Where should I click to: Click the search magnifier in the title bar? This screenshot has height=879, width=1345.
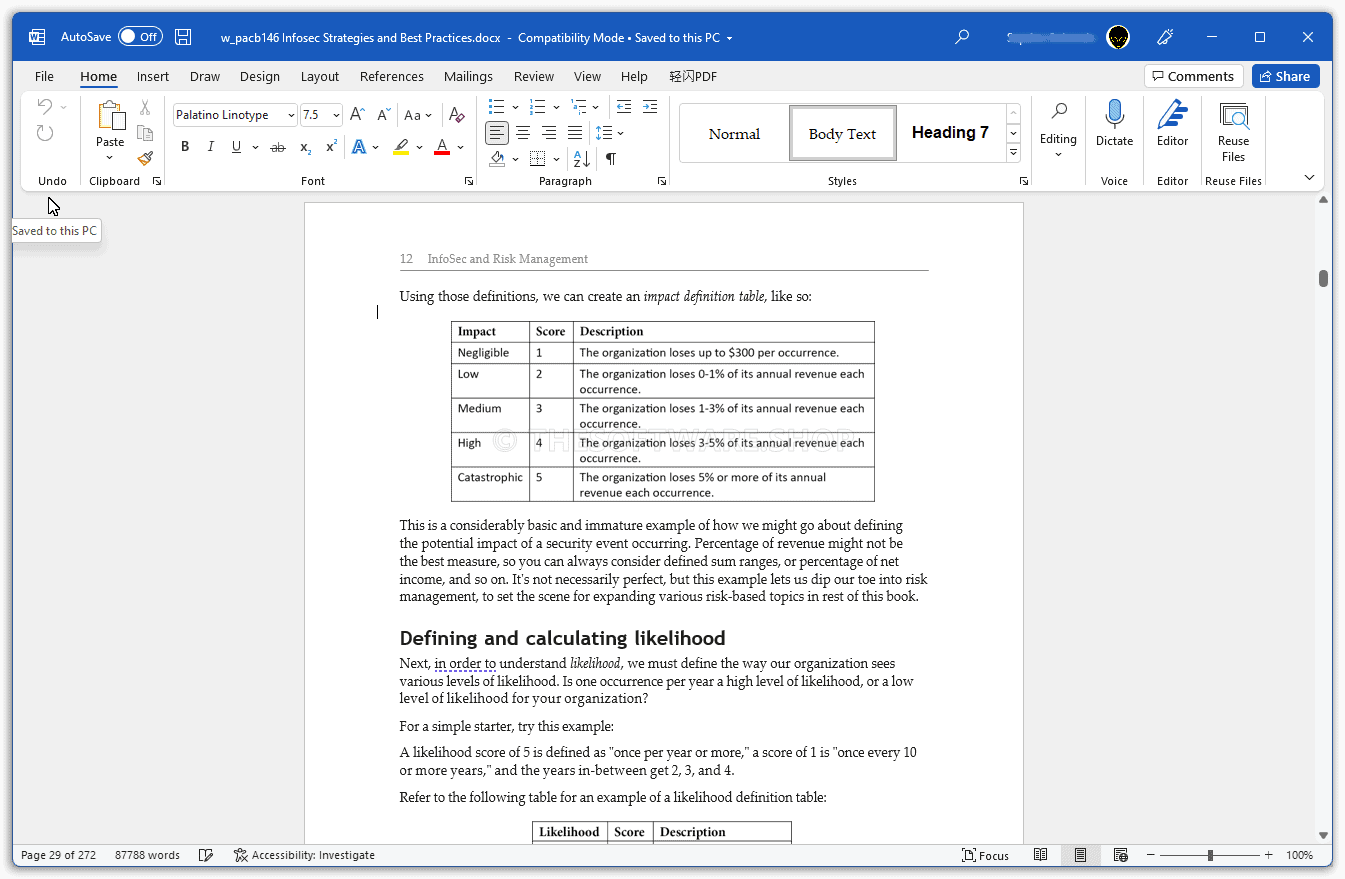[962, 37]
